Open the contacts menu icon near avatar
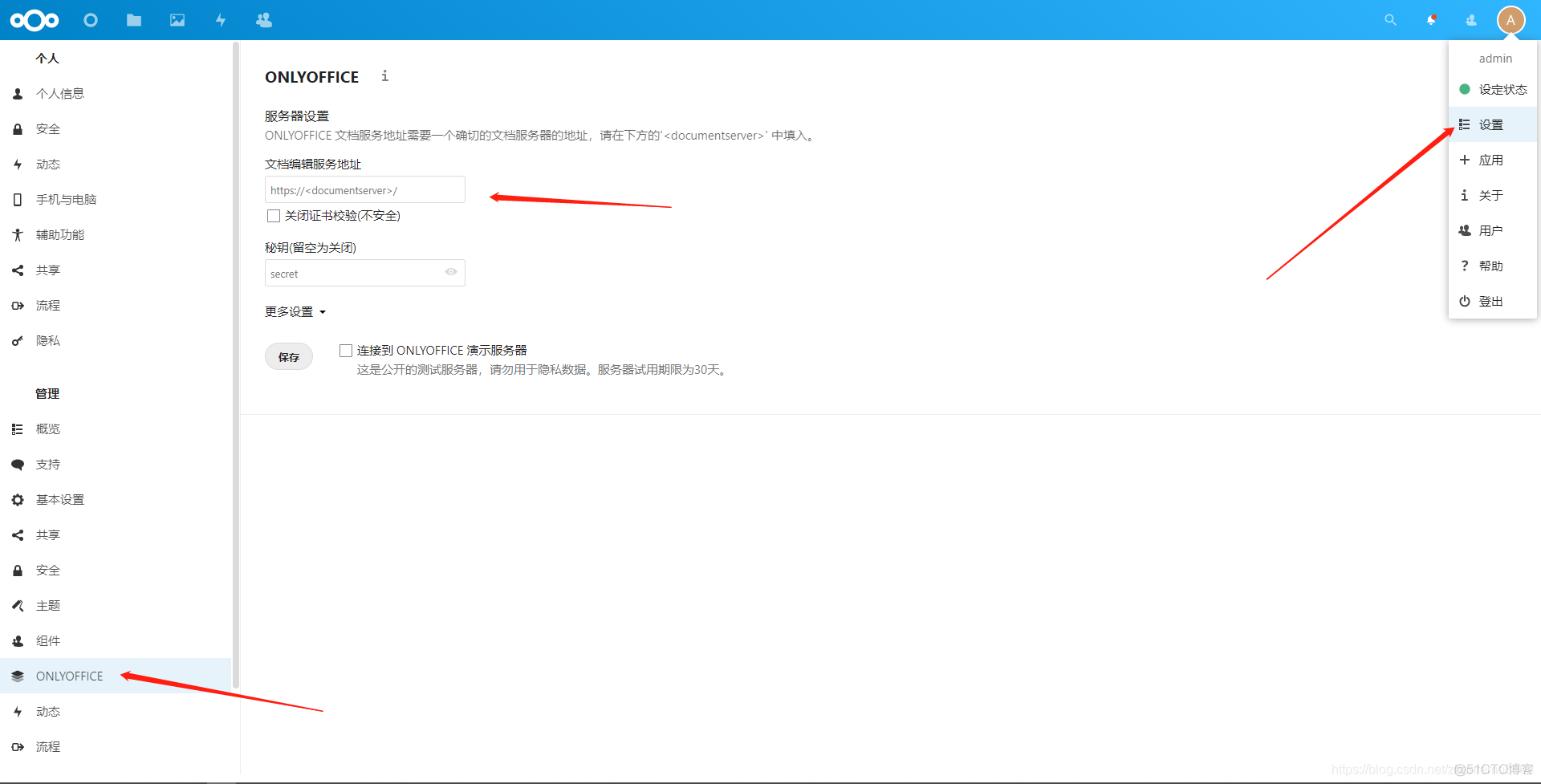Viewport: 1541px width, 784px height. pos(1471,20)
